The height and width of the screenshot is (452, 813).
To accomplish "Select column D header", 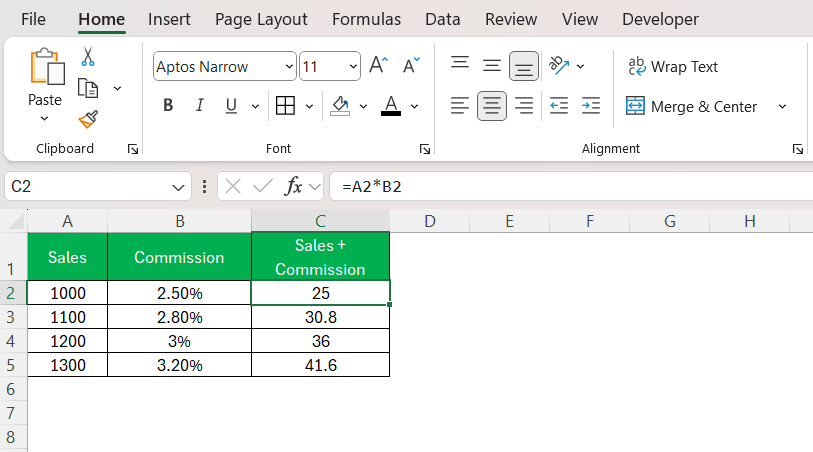I will [429, 221].
